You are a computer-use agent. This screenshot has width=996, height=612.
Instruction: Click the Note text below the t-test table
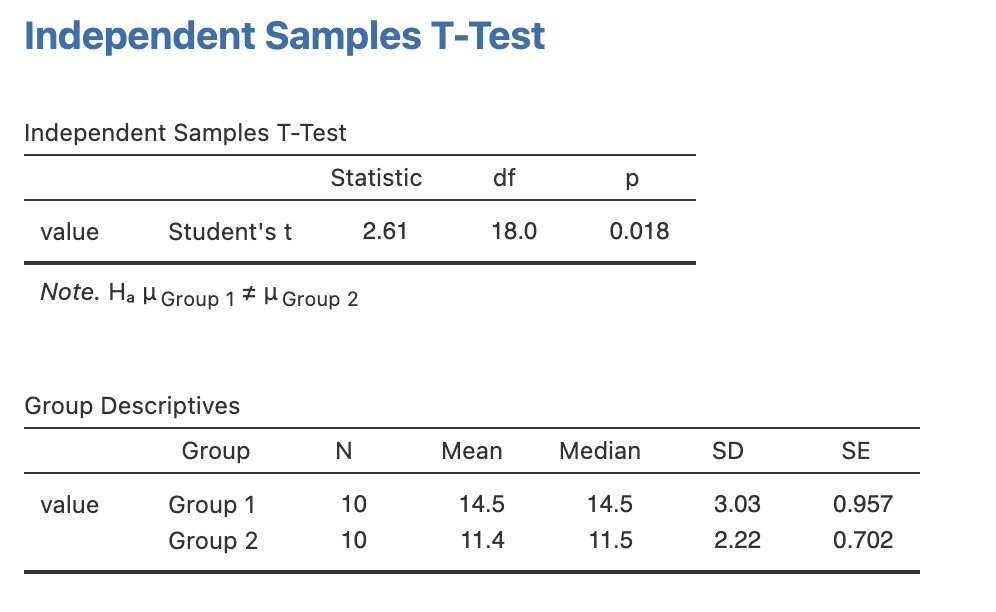pos(199,294)
